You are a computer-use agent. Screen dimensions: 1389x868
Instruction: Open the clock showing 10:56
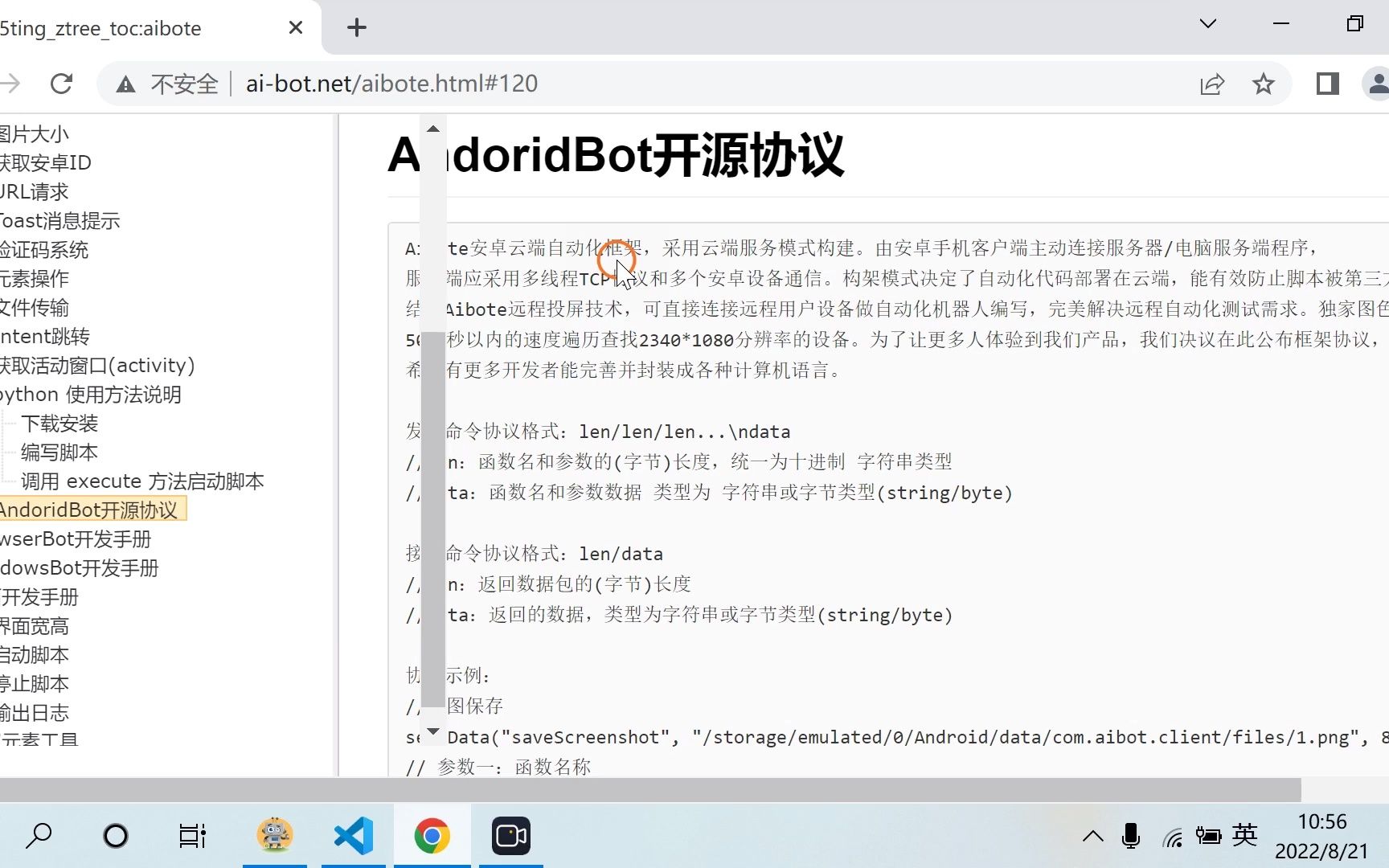[x=1321, y=821]
